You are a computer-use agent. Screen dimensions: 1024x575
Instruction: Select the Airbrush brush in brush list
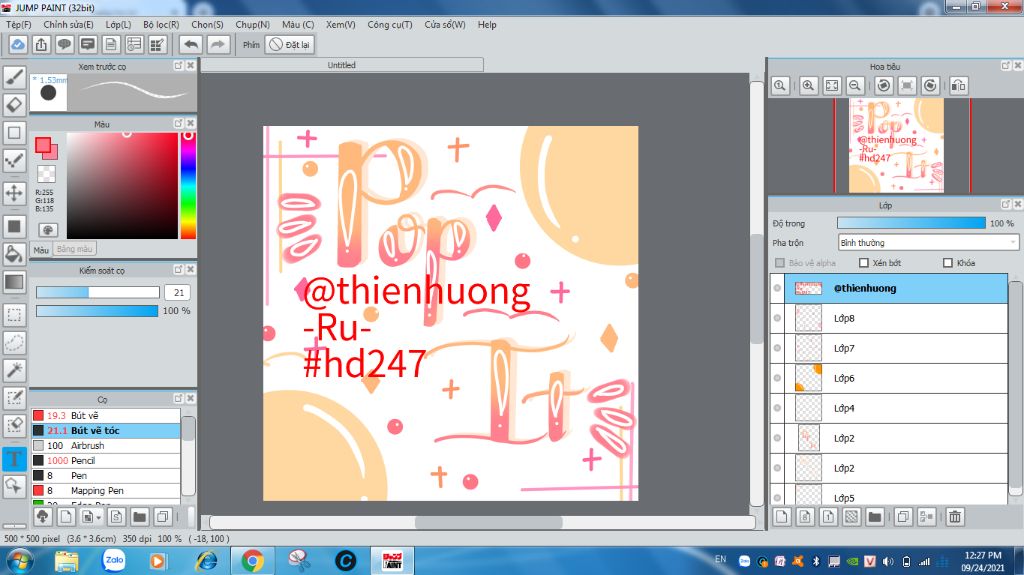106,446
